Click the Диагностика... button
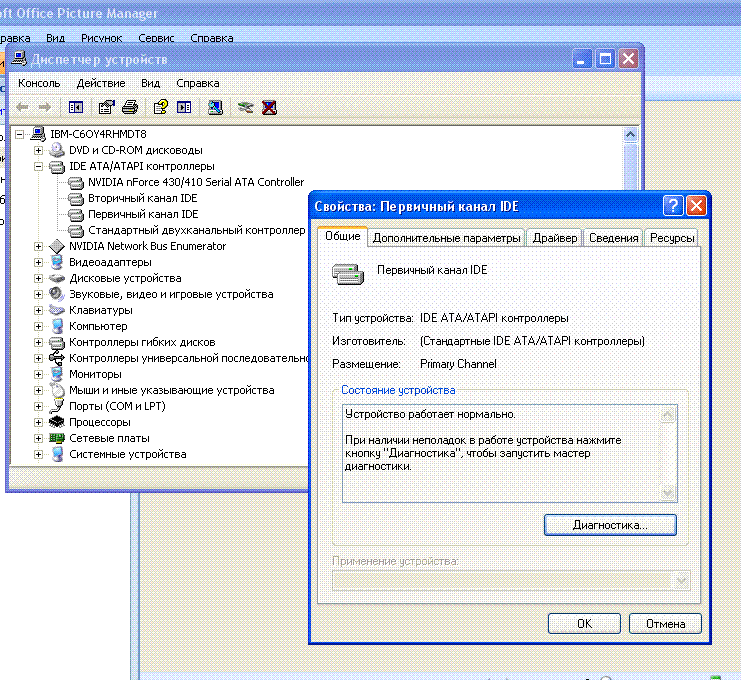Viewport: 741px width, 680px height. [610, 525]
